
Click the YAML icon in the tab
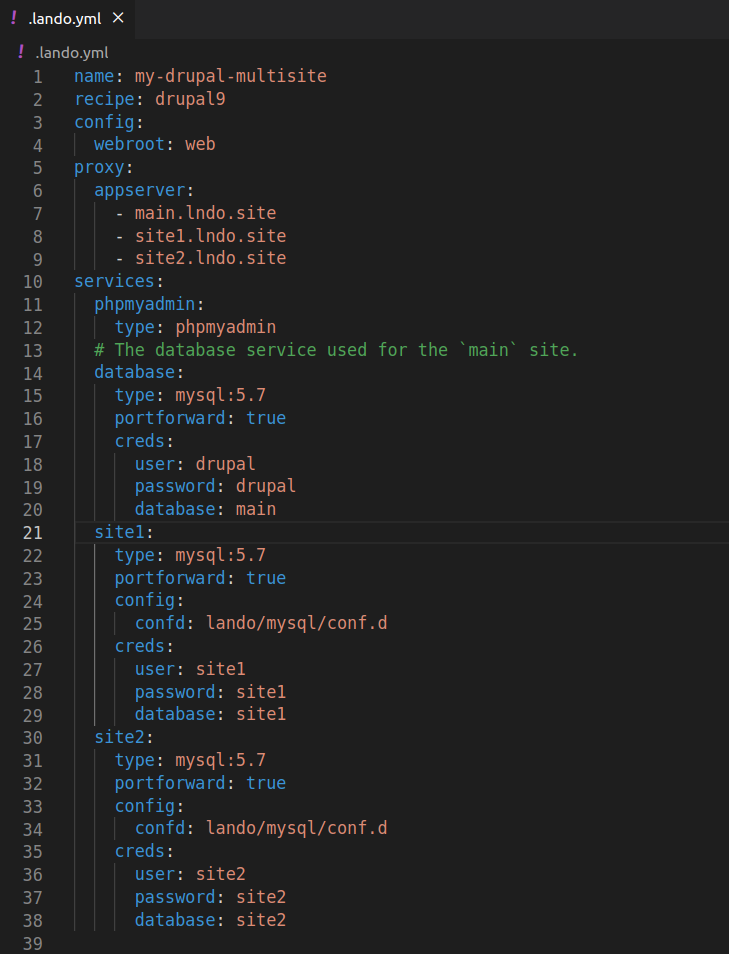(x=14, y=18)
